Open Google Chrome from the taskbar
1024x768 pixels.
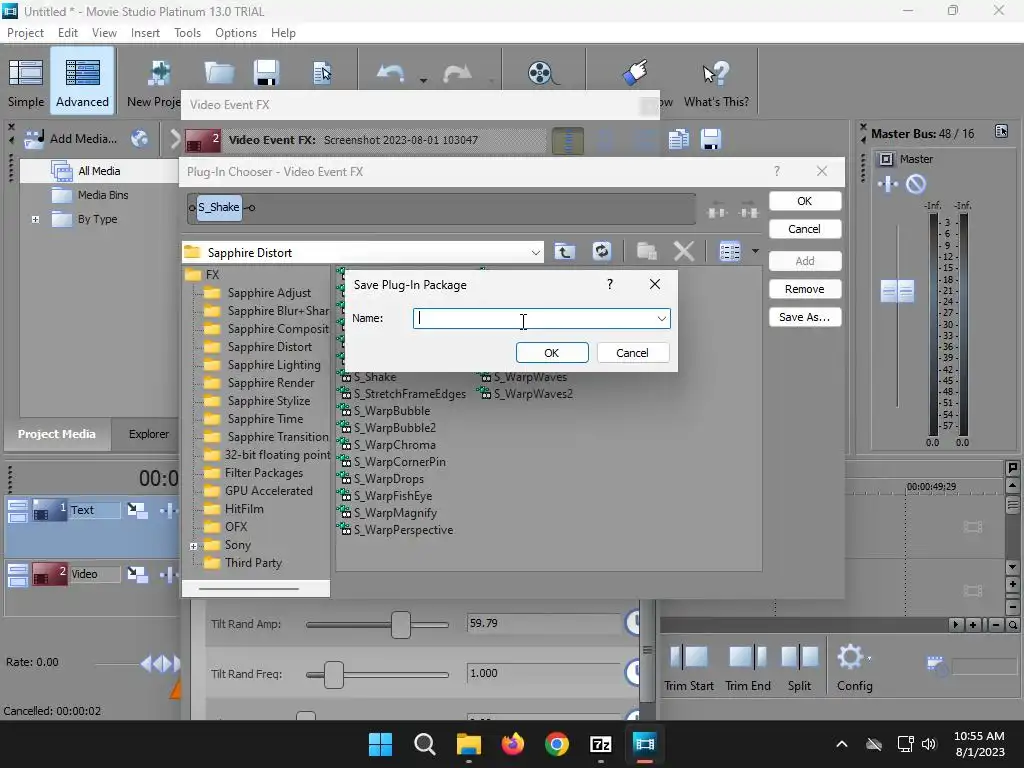coord(556,744)
